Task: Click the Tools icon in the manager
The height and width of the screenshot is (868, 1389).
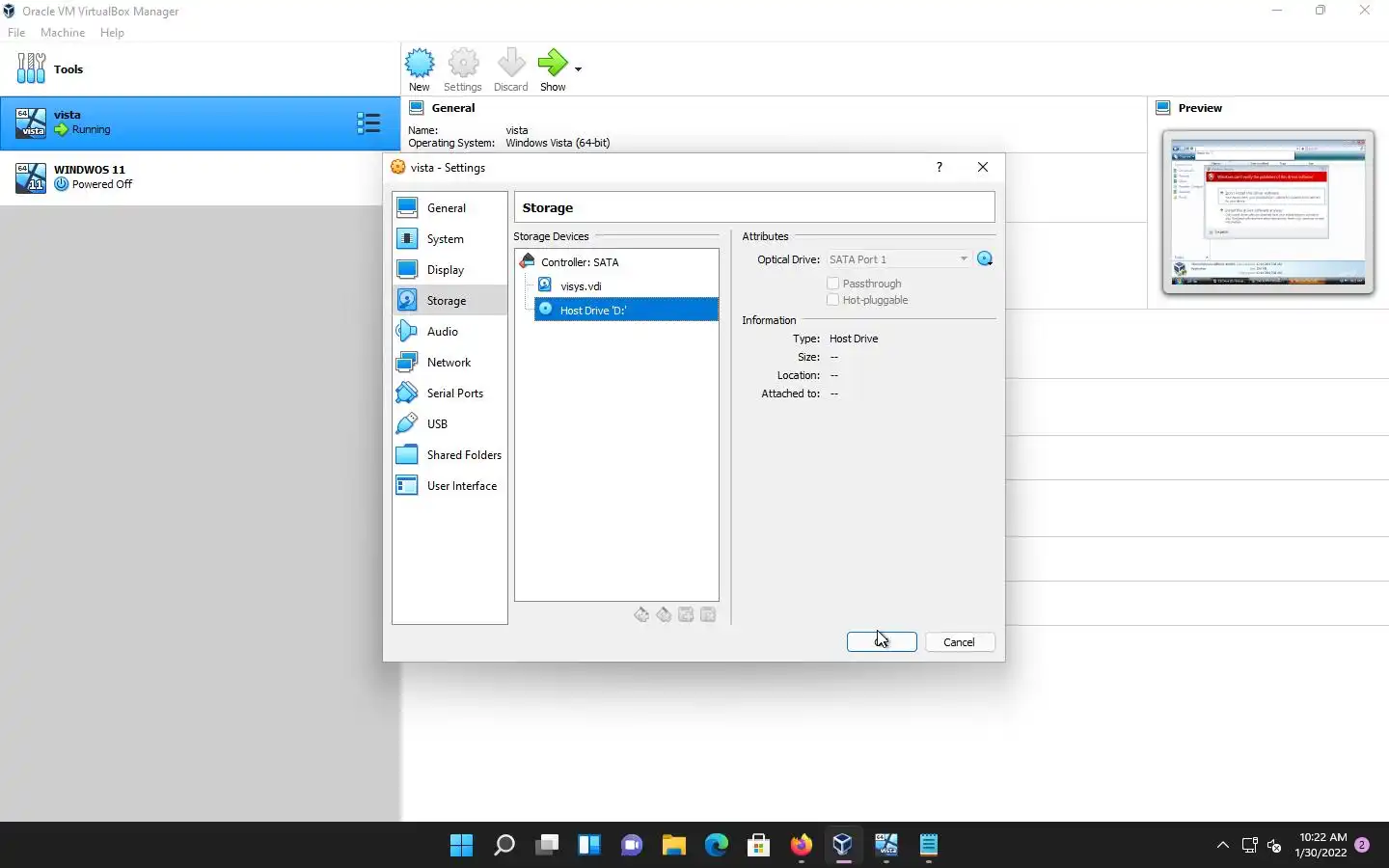Action: pos(31,68)
